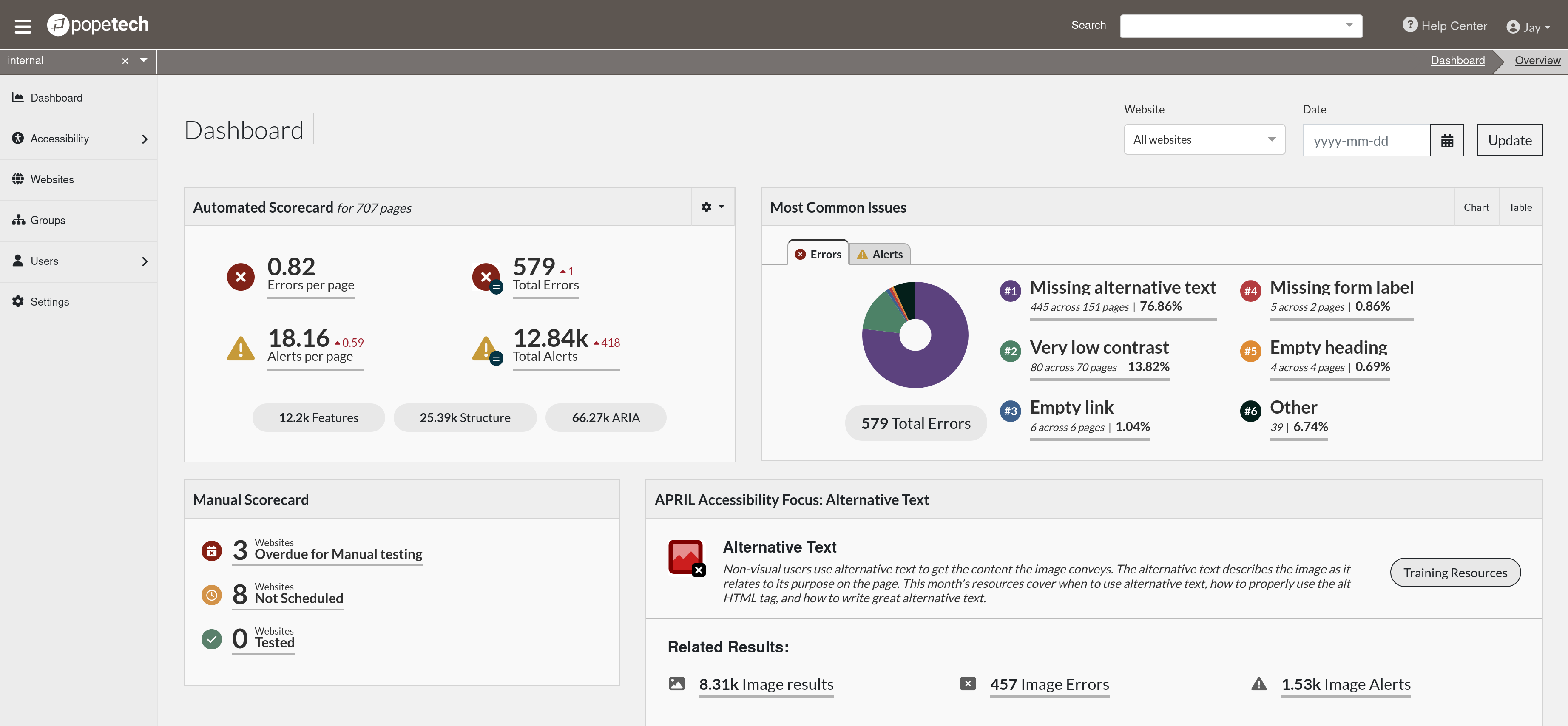Switch to Table view for common issues
The width and height of the screenshot is (1568, 726).
coord(1519,207)
